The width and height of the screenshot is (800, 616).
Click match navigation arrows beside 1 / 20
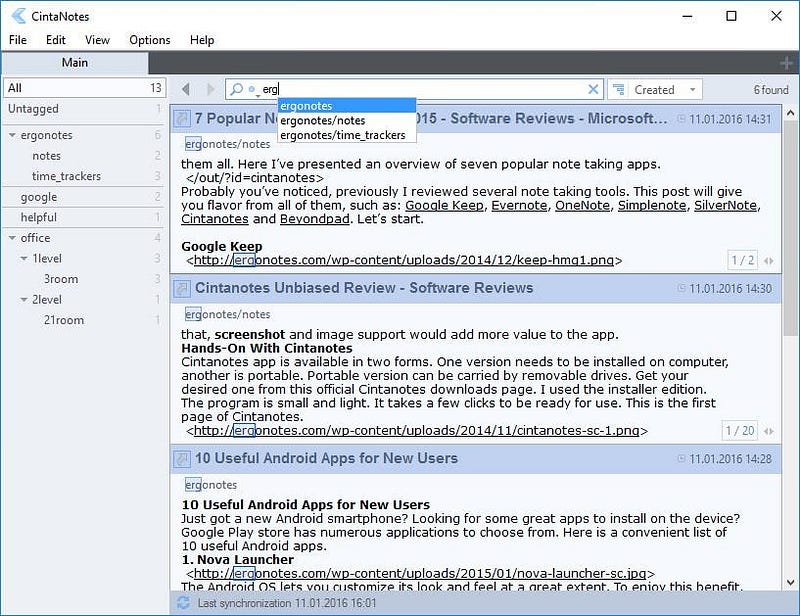[x=768, y=431]
